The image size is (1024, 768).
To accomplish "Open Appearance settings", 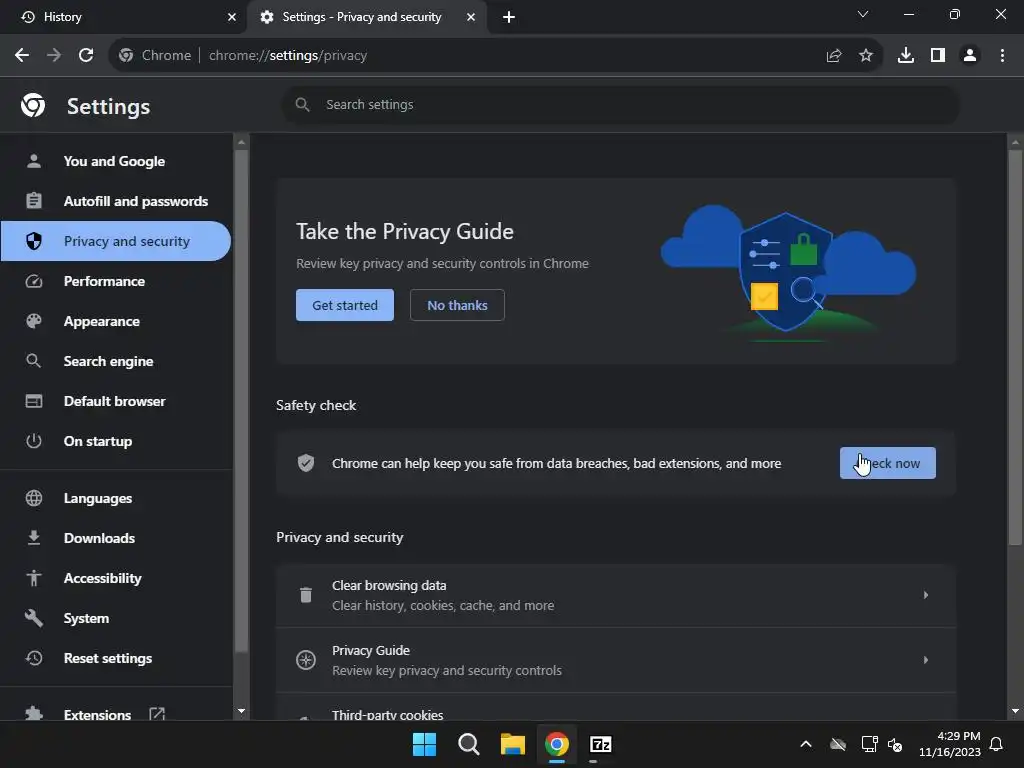I will pyautogui.click(x=116, y=321).
